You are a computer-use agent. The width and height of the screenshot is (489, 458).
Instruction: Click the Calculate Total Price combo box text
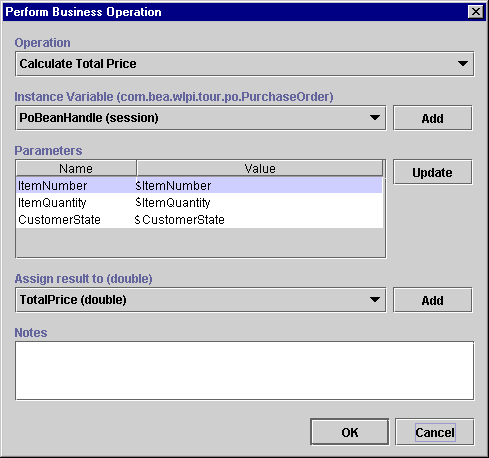tap(78, 63)
